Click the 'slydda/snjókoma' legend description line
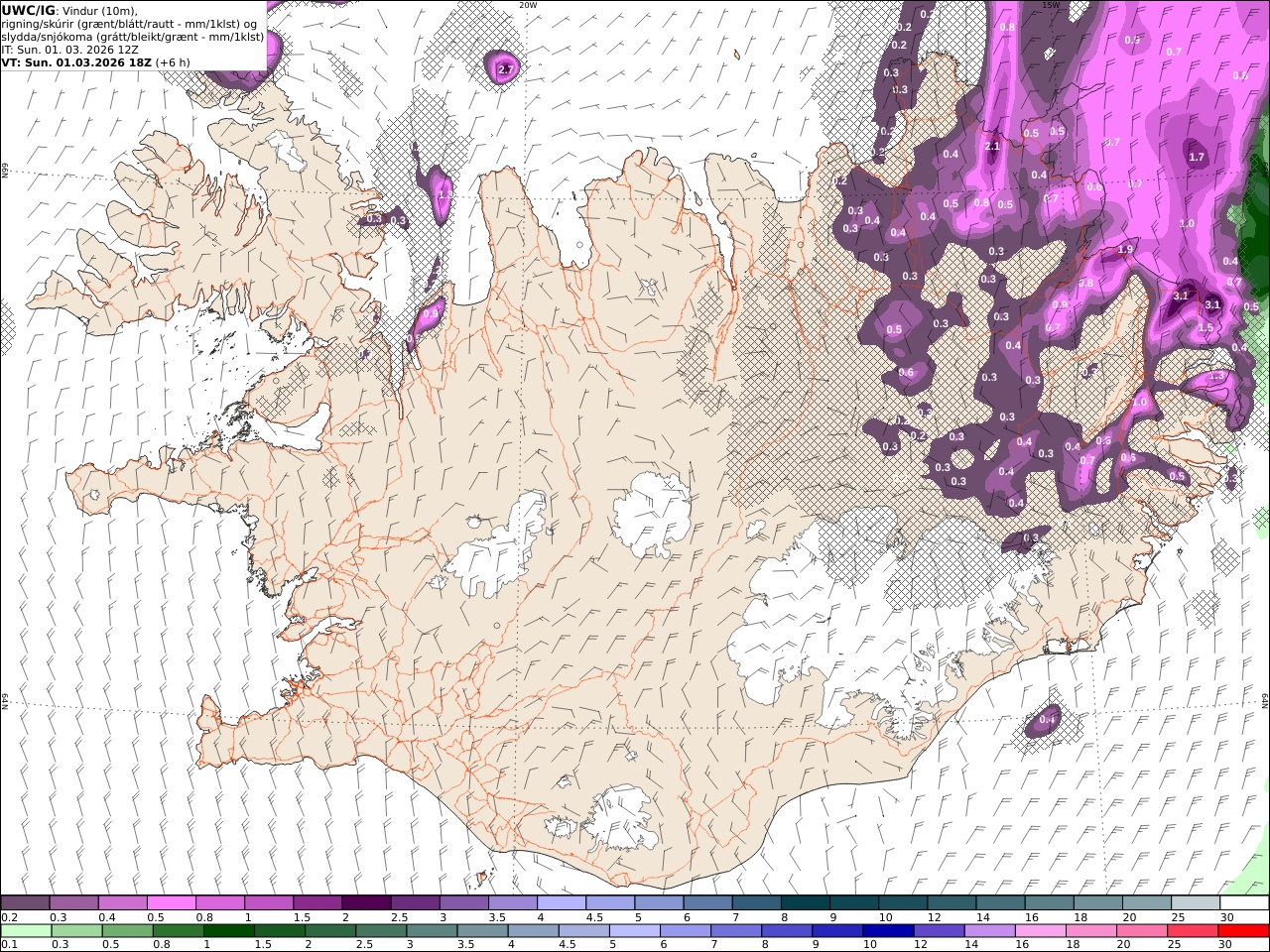The width and height of the screenshot is (1270, 952). [x=133, y=37]
